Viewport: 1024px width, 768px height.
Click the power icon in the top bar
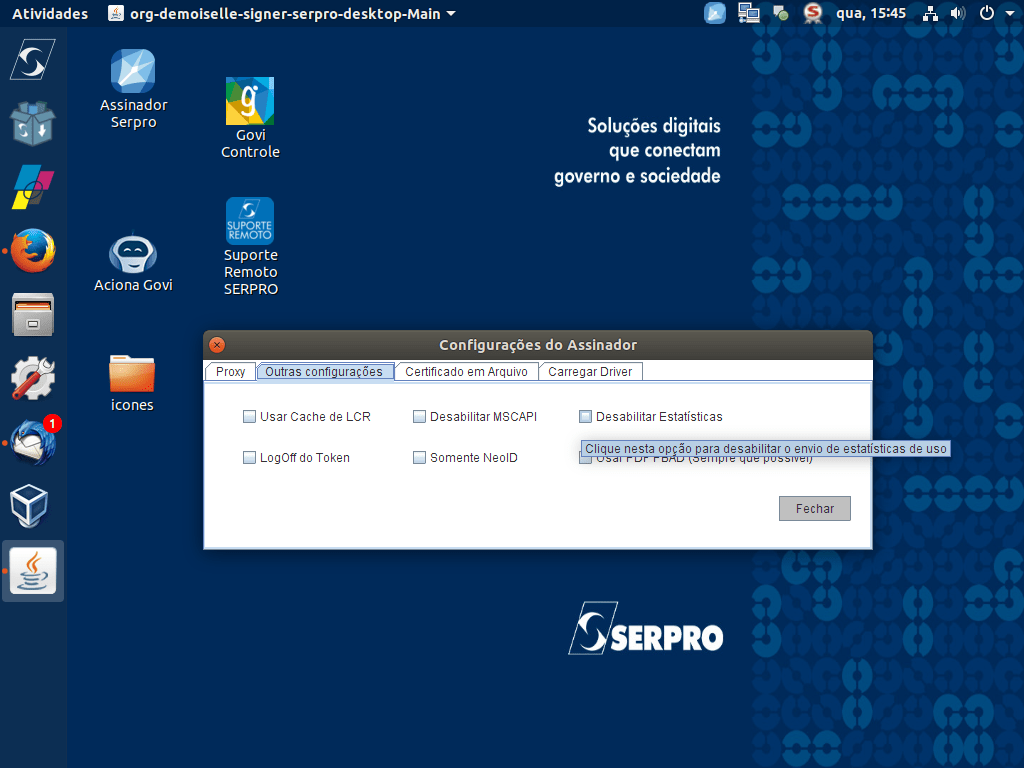[x=987, y=13]
